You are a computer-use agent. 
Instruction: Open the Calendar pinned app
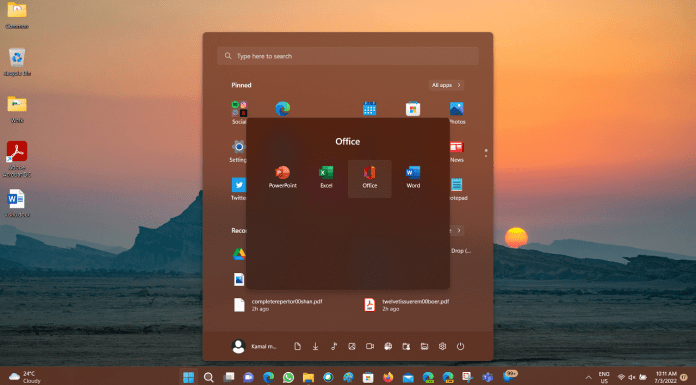click(369, 109)
